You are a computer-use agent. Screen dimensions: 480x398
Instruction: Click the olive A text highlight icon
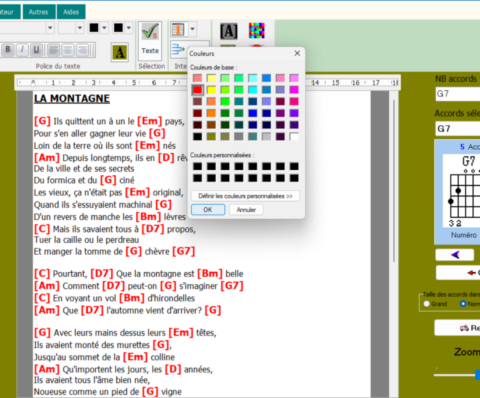pos(120,52)
